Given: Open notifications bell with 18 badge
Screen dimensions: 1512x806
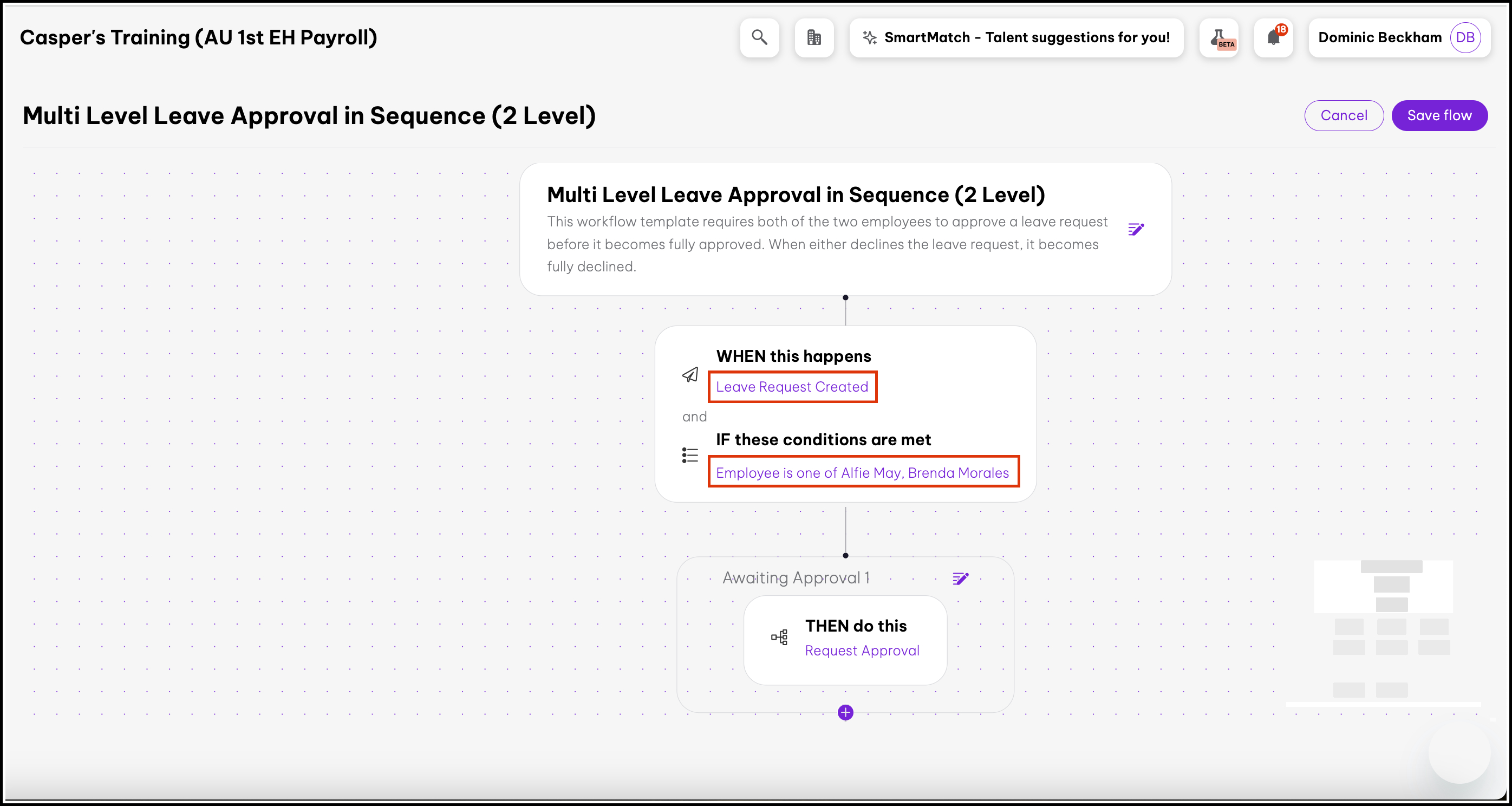Looking at the screenshot, I should (1273, 37).
